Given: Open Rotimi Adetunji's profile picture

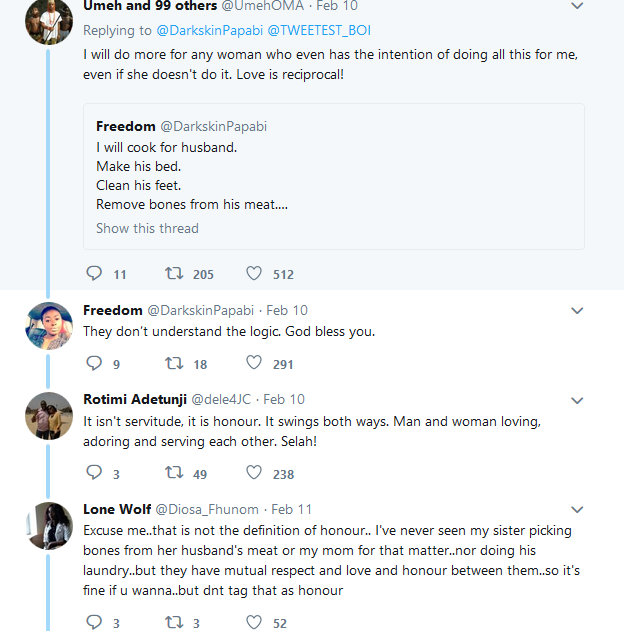Looking at the screenshot, I should [x=48, y=415].
